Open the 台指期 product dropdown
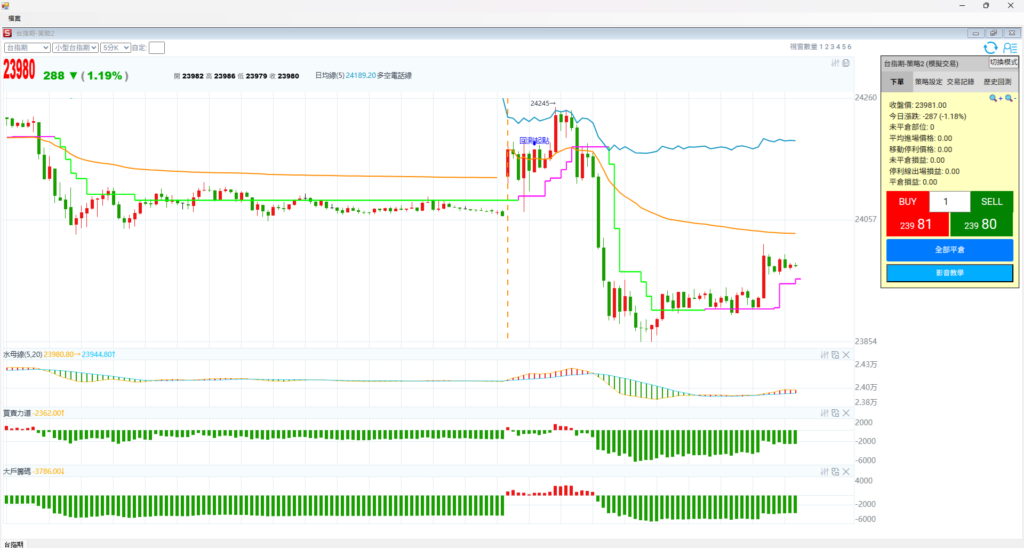 pyautogui.click(x=27, y=47)
